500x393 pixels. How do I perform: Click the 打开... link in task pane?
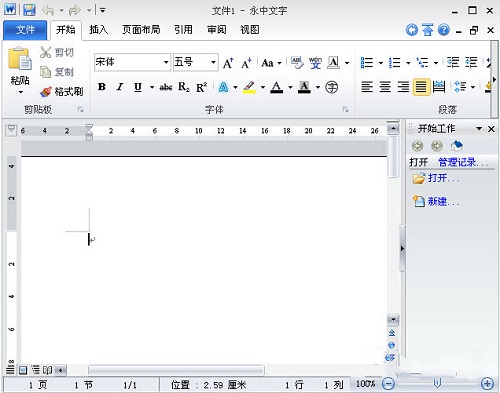(443, 178)
